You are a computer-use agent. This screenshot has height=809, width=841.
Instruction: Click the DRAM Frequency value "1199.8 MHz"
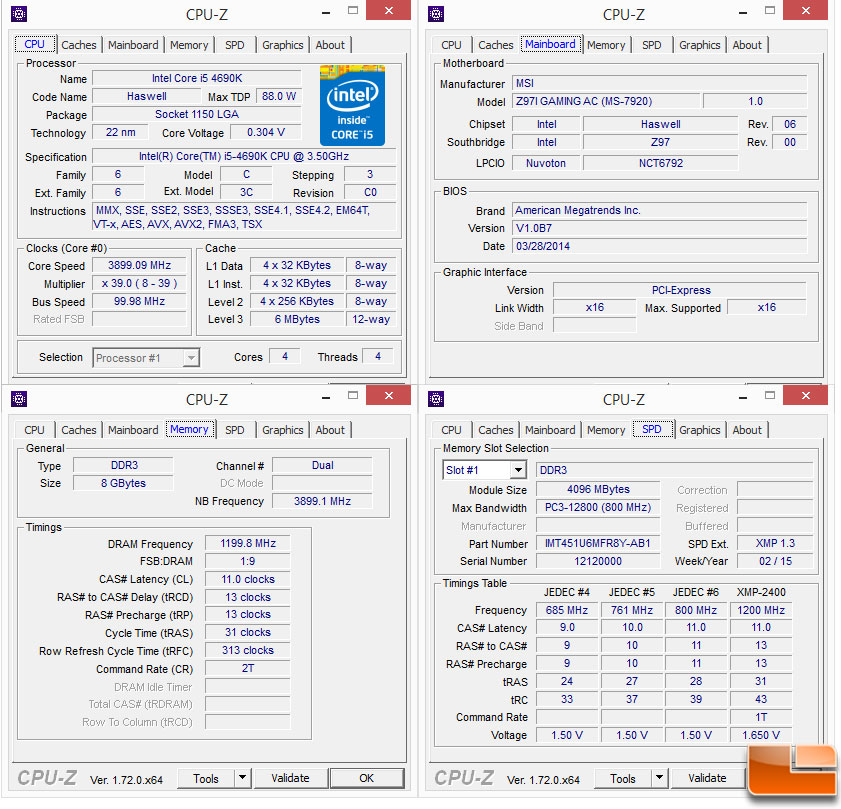(248, 543)
